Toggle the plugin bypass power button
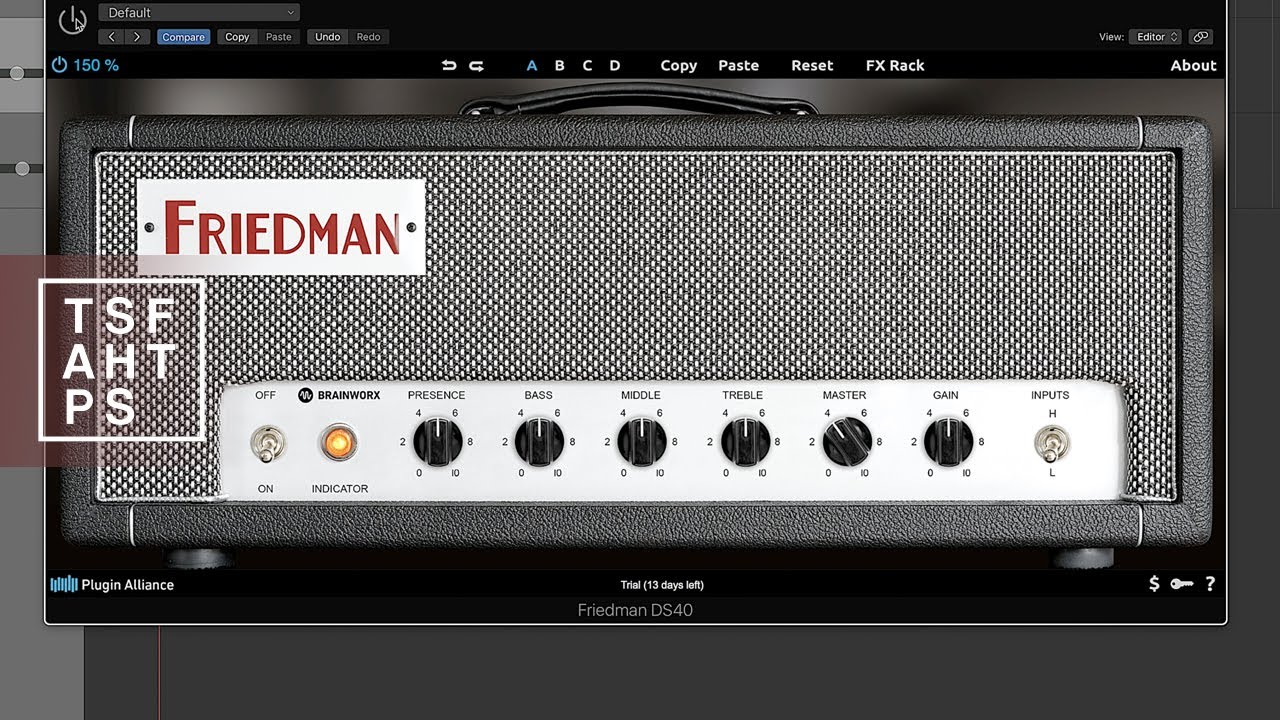Viewport: 1280px width, 720px height. [72, 19]
